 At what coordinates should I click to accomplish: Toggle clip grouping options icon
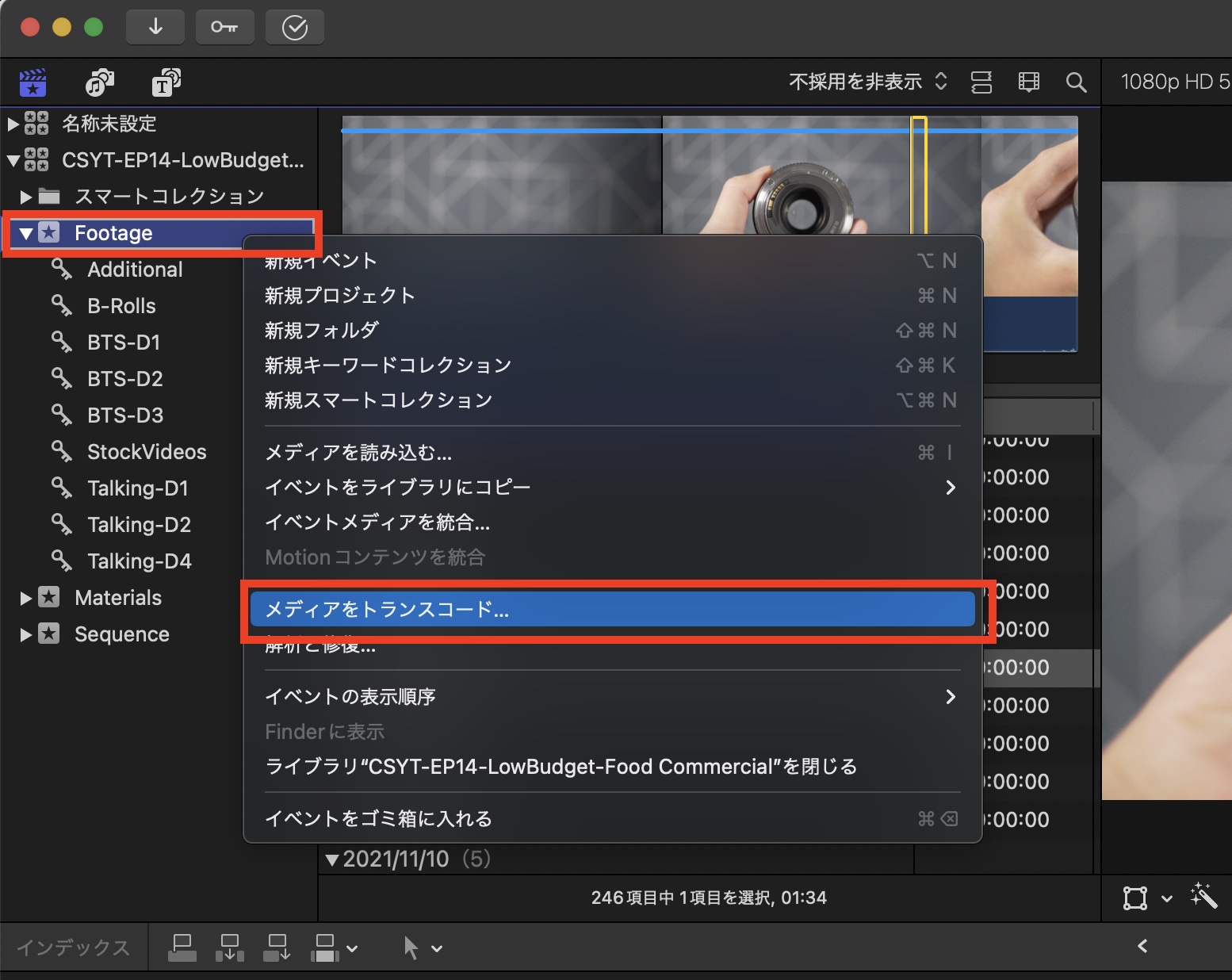pyautogui.click(x=981, y=82)
